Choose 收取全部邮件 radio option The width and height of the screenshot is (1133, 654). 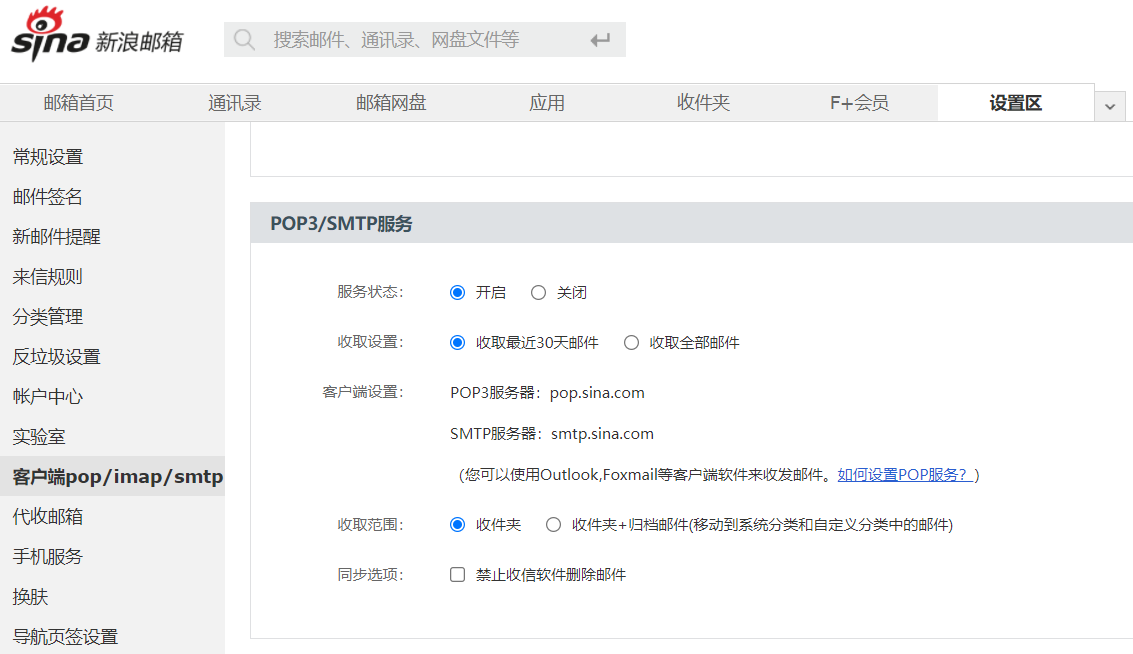coord(632,343)
